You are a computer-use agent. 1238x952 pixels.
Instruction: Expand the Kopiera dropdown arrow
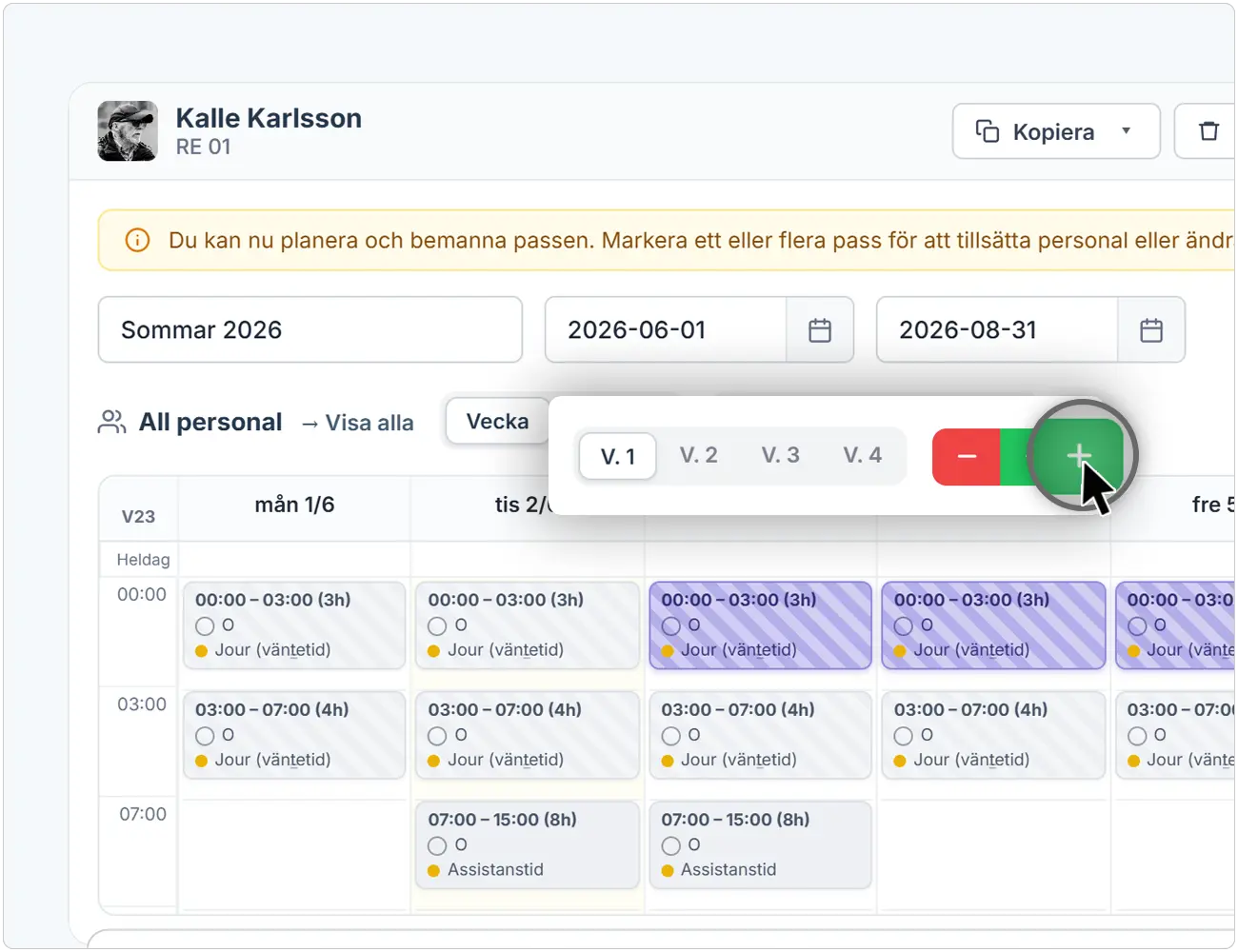coord(1126,131)
